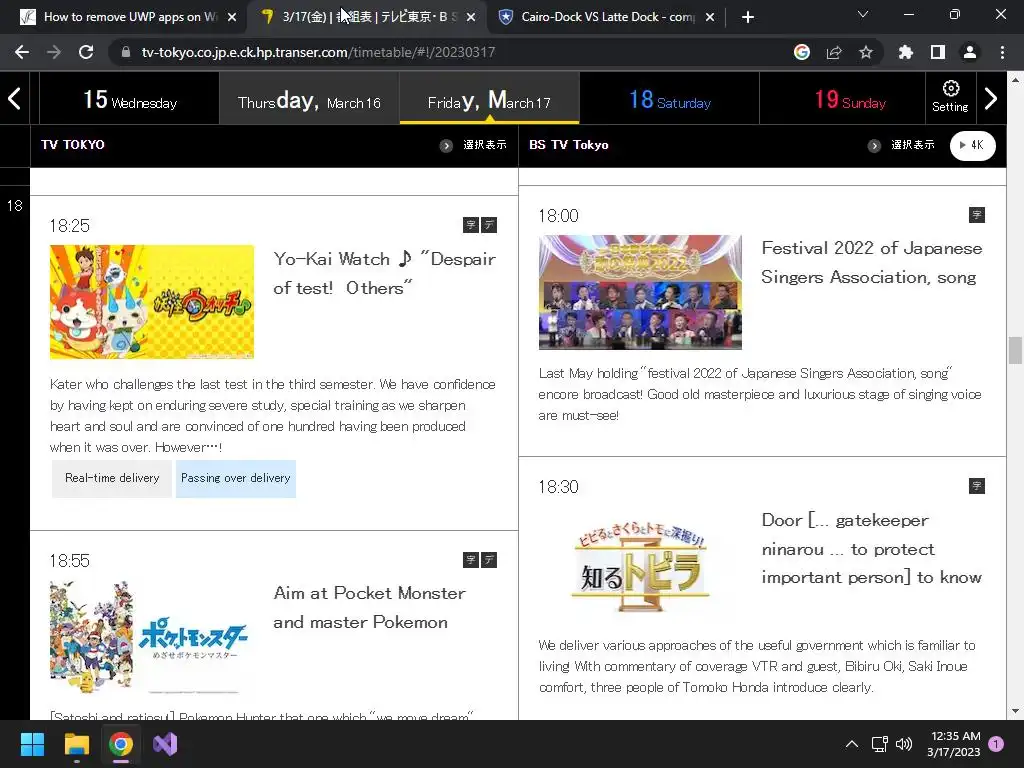Click the 知るトビラ program thumbnail
Screen dimensions: 1024x768
pyautogui.click(x=640, y=566)
